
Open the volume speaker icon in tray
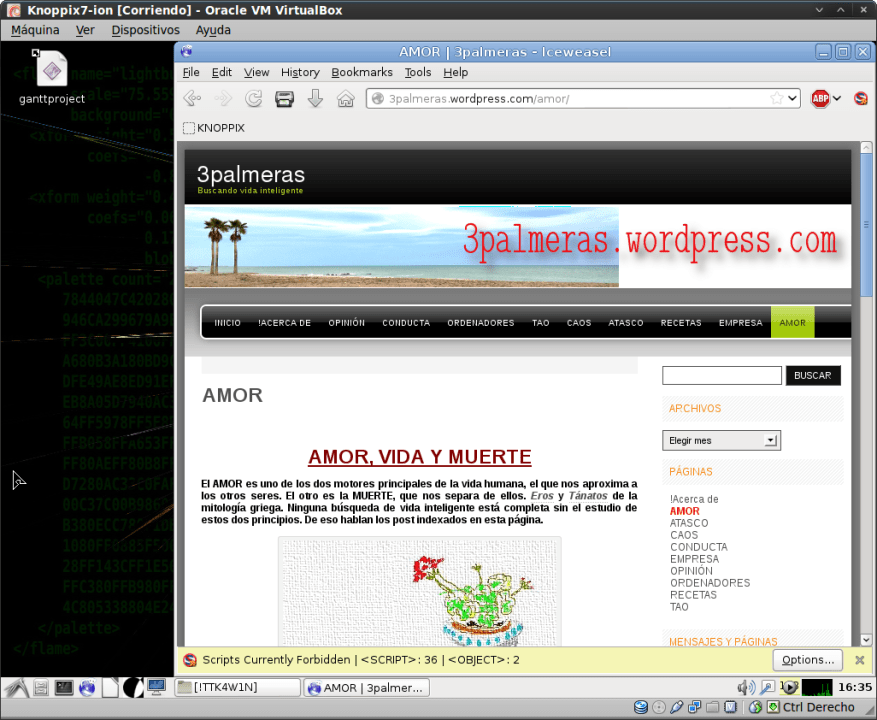(745, 687)
